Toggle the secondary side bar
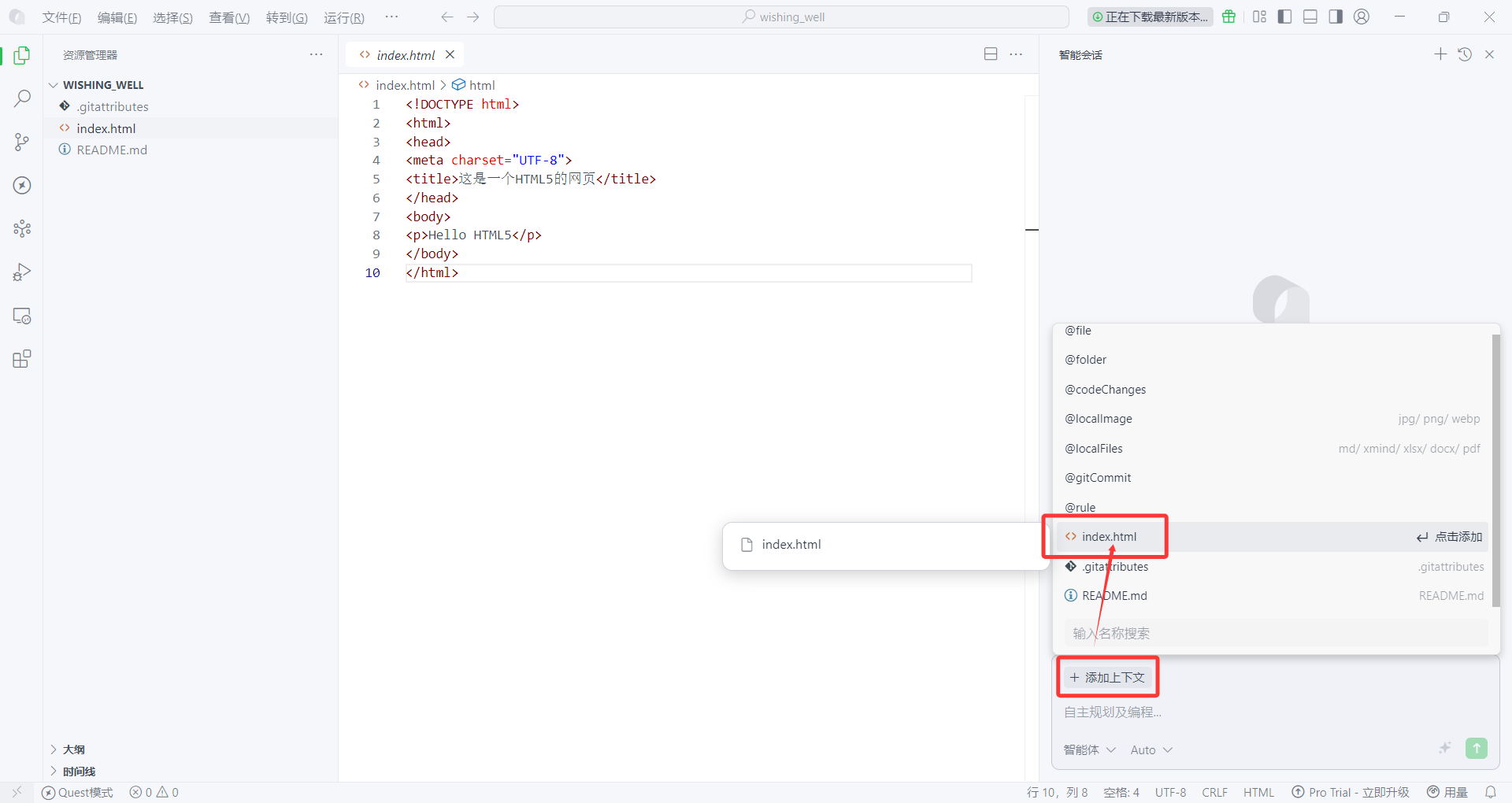 point(1336,17)
